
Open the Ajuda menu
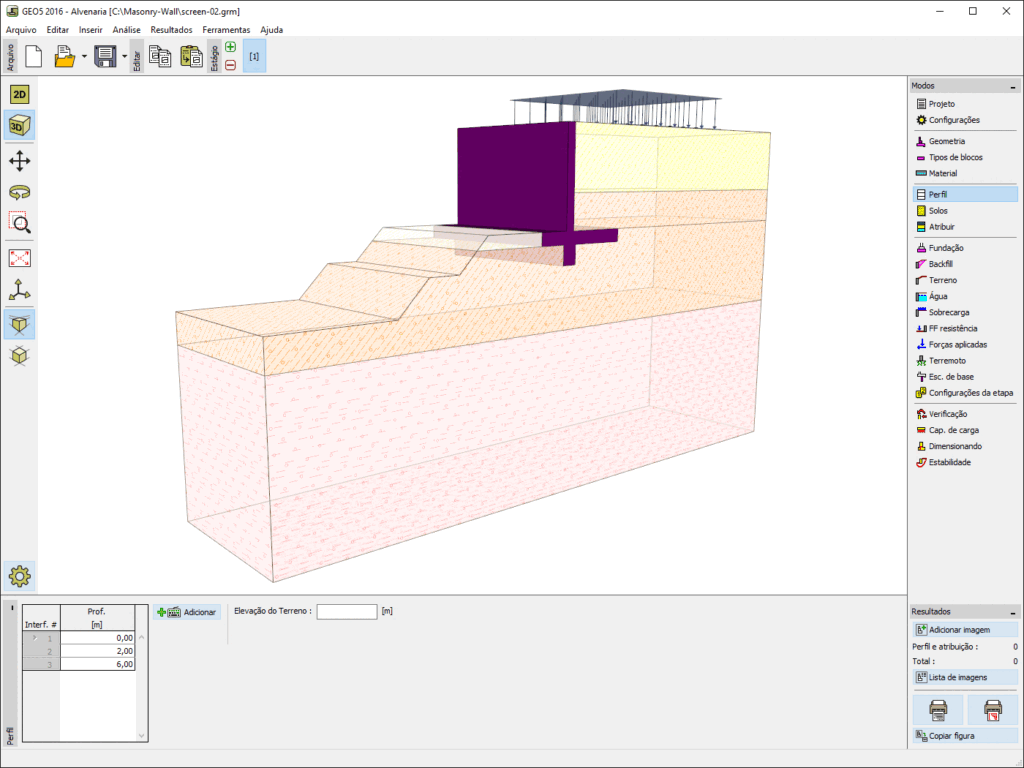(x=272, y=29)
